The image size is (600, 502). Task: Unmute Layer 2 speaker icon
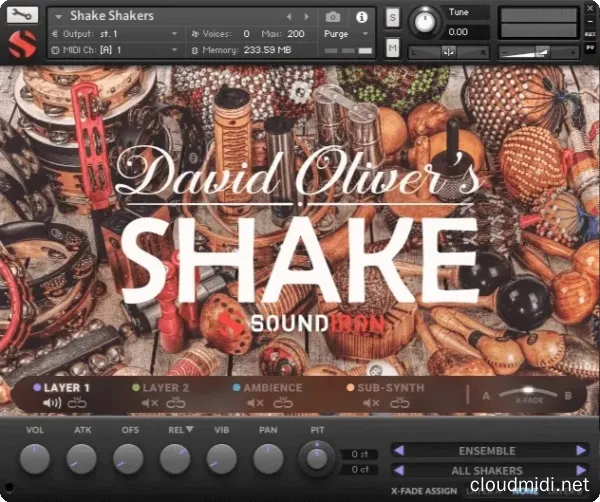tap(149, 403)
